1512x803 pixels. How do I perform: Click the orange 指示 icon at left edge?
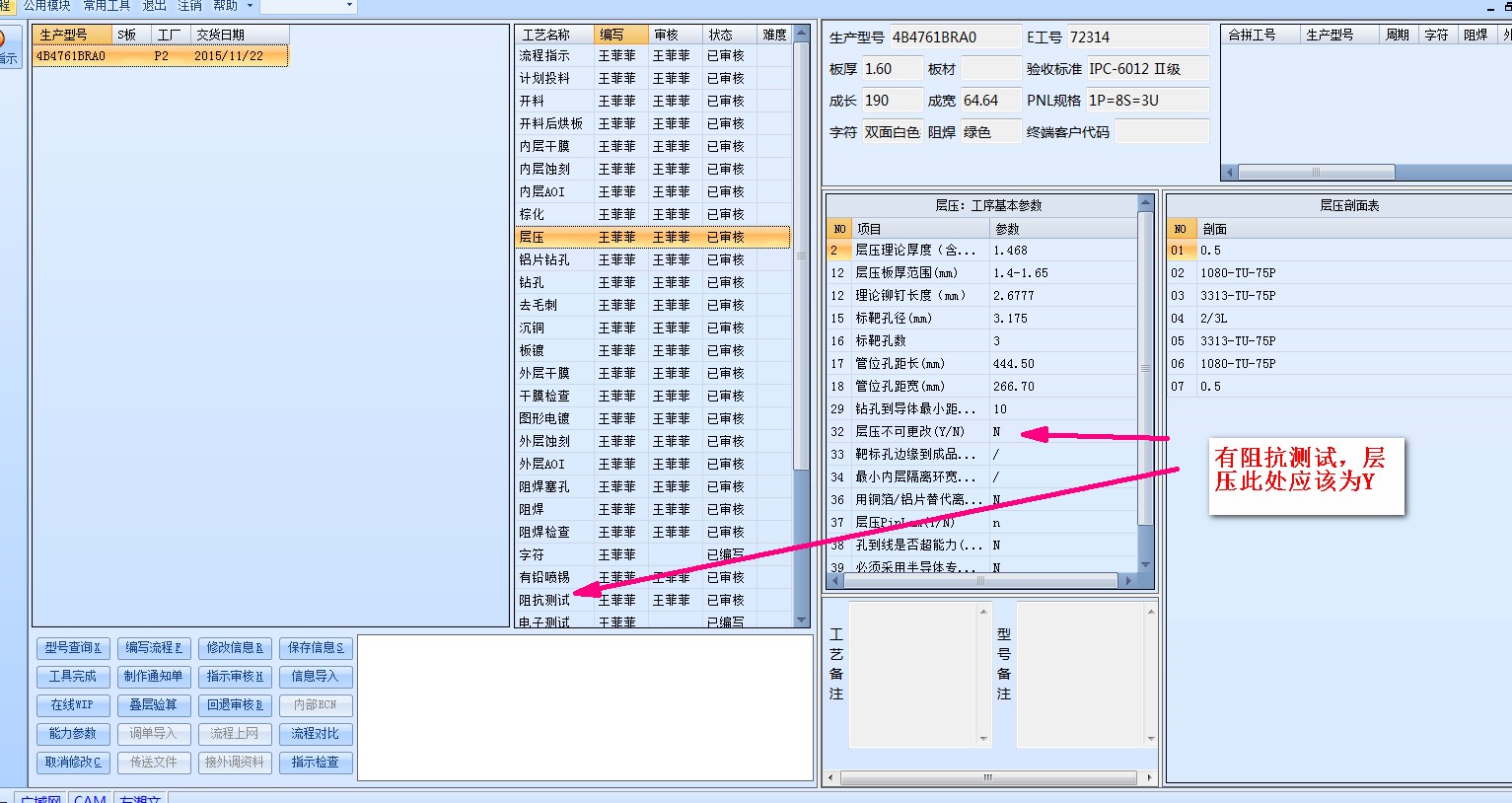point(7,46)
